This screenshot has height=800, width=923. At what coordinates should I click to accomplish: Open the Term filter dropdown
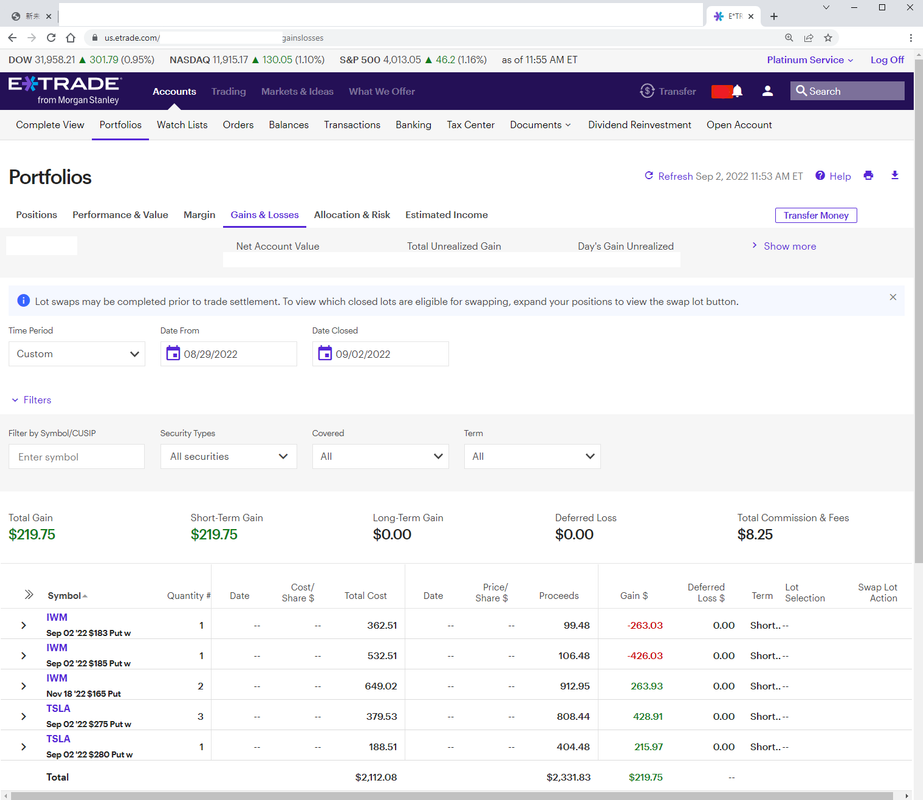pos(532,456)
